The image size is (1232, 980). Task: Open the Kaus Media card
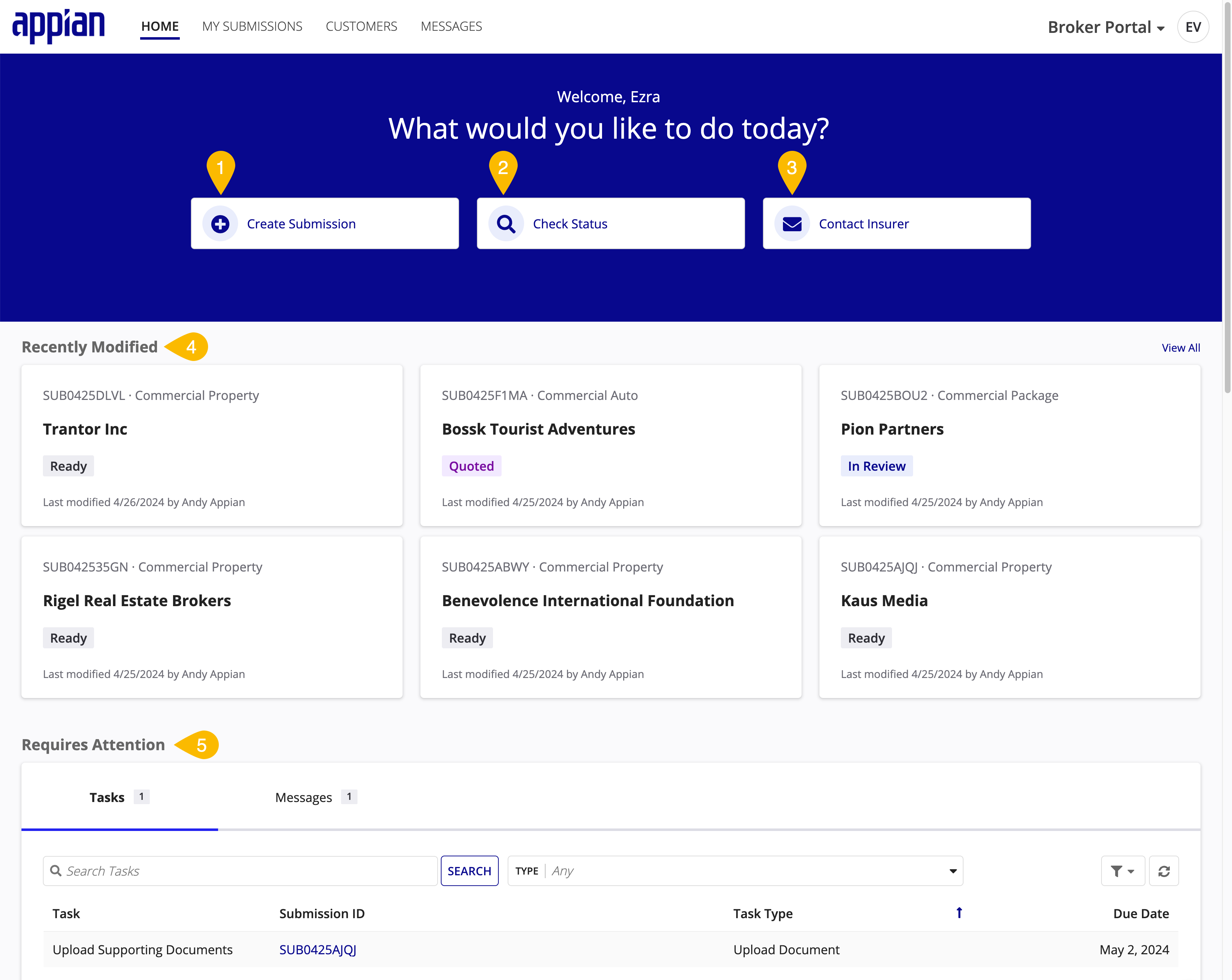point(1010,617)
